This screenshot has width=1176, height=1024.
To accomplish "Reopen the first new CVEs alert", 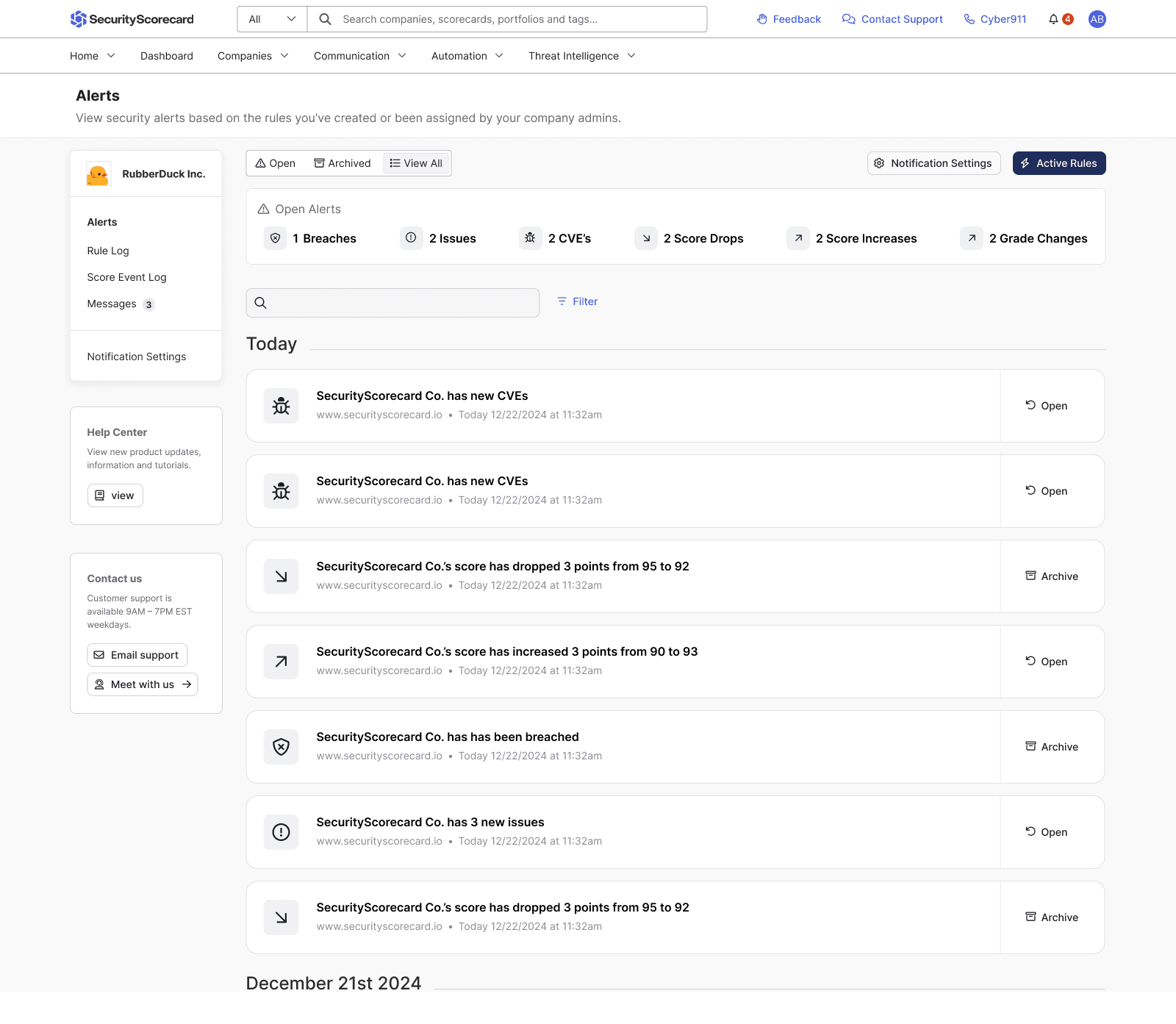I will [1047, 406].
